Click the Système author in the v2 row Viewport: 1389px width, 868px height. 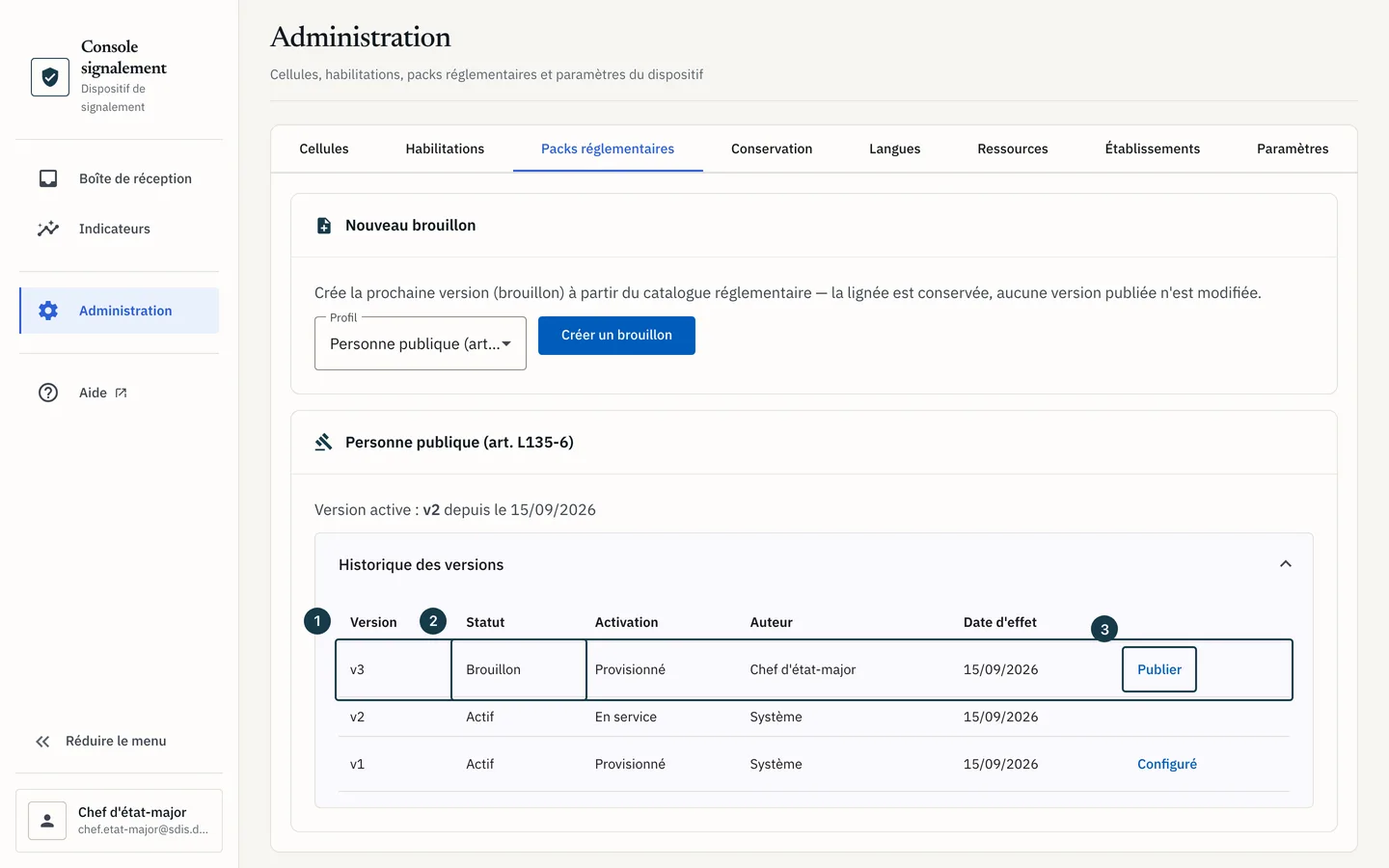[x=776, y=717]
